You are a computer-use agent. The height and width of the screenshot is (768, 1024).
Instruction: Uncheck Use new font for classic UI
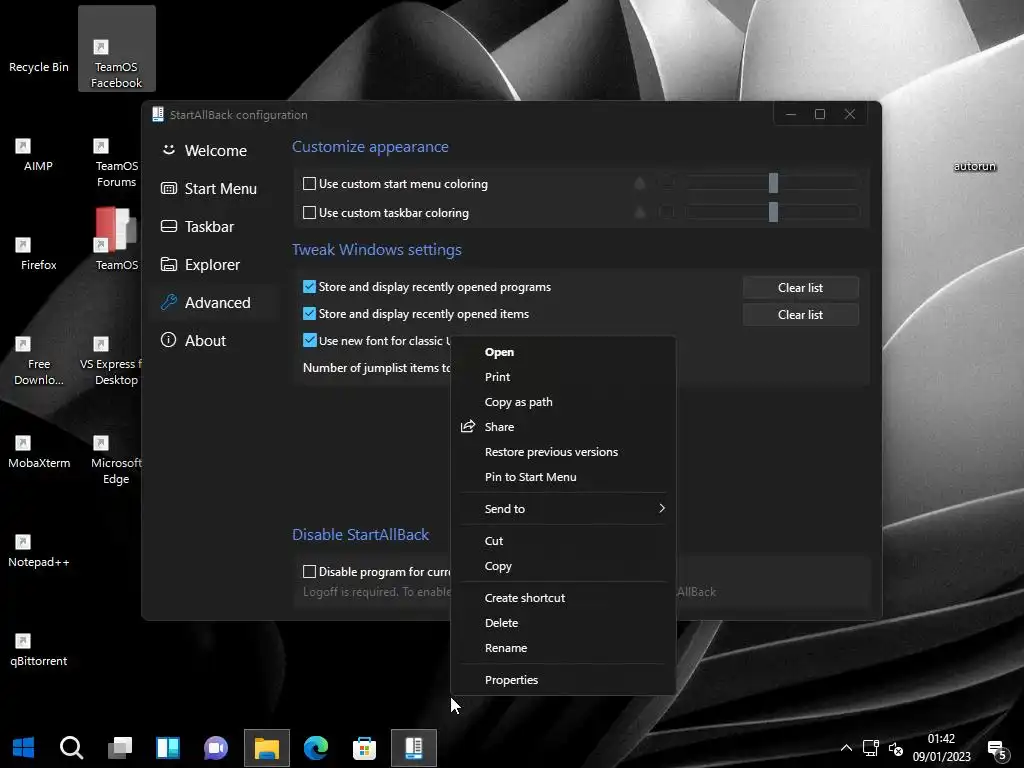pos(310,340)
